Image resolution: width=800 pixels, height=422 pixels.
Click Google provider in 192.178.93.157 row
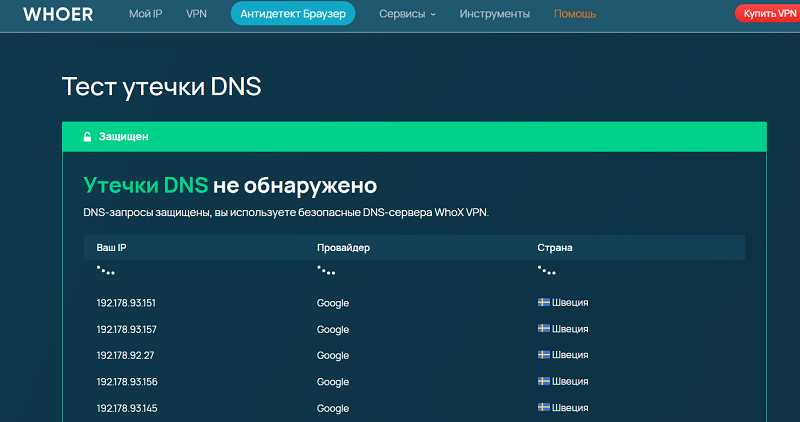pos(333,330)
